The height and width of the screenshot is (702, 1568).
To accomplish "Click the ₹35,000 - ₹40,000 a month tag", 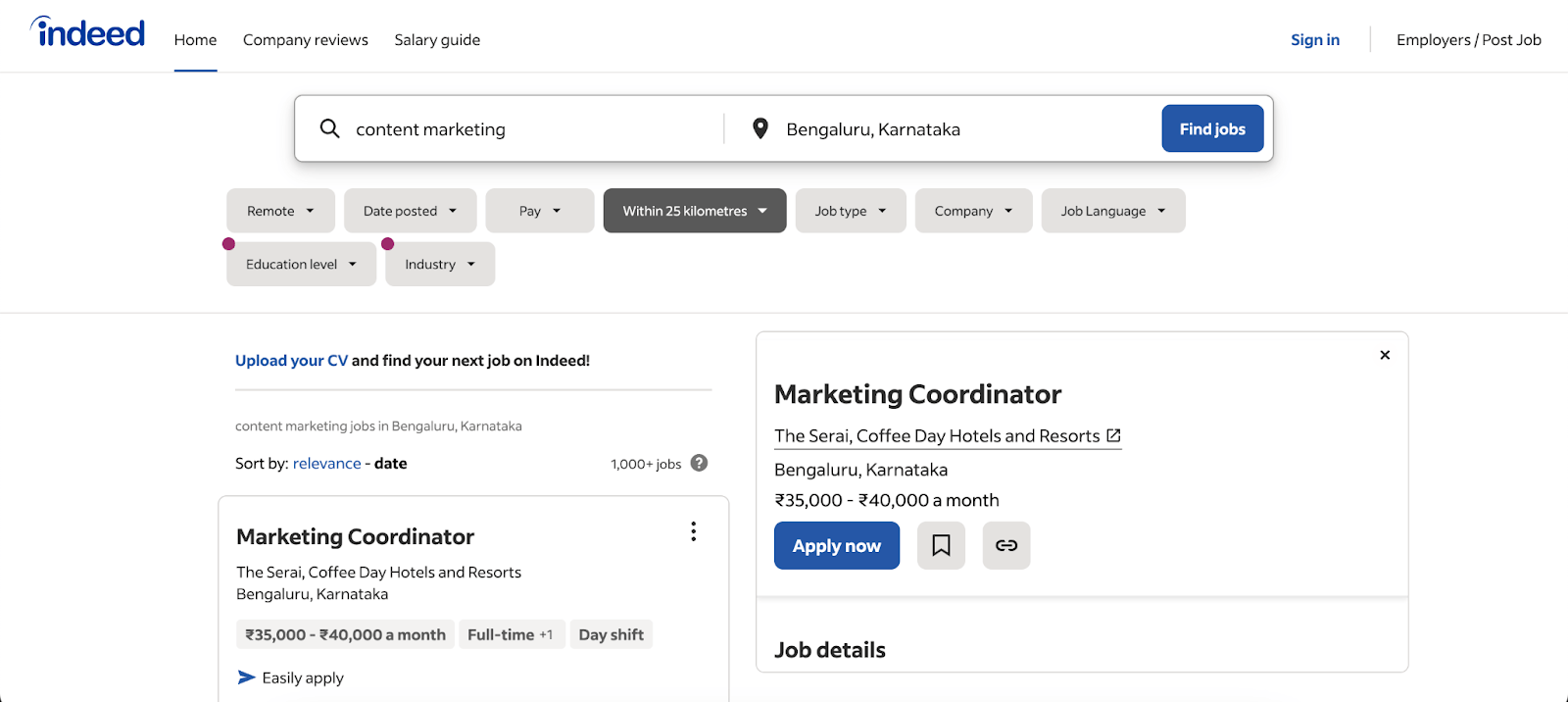I will click(x=345, y=634).
